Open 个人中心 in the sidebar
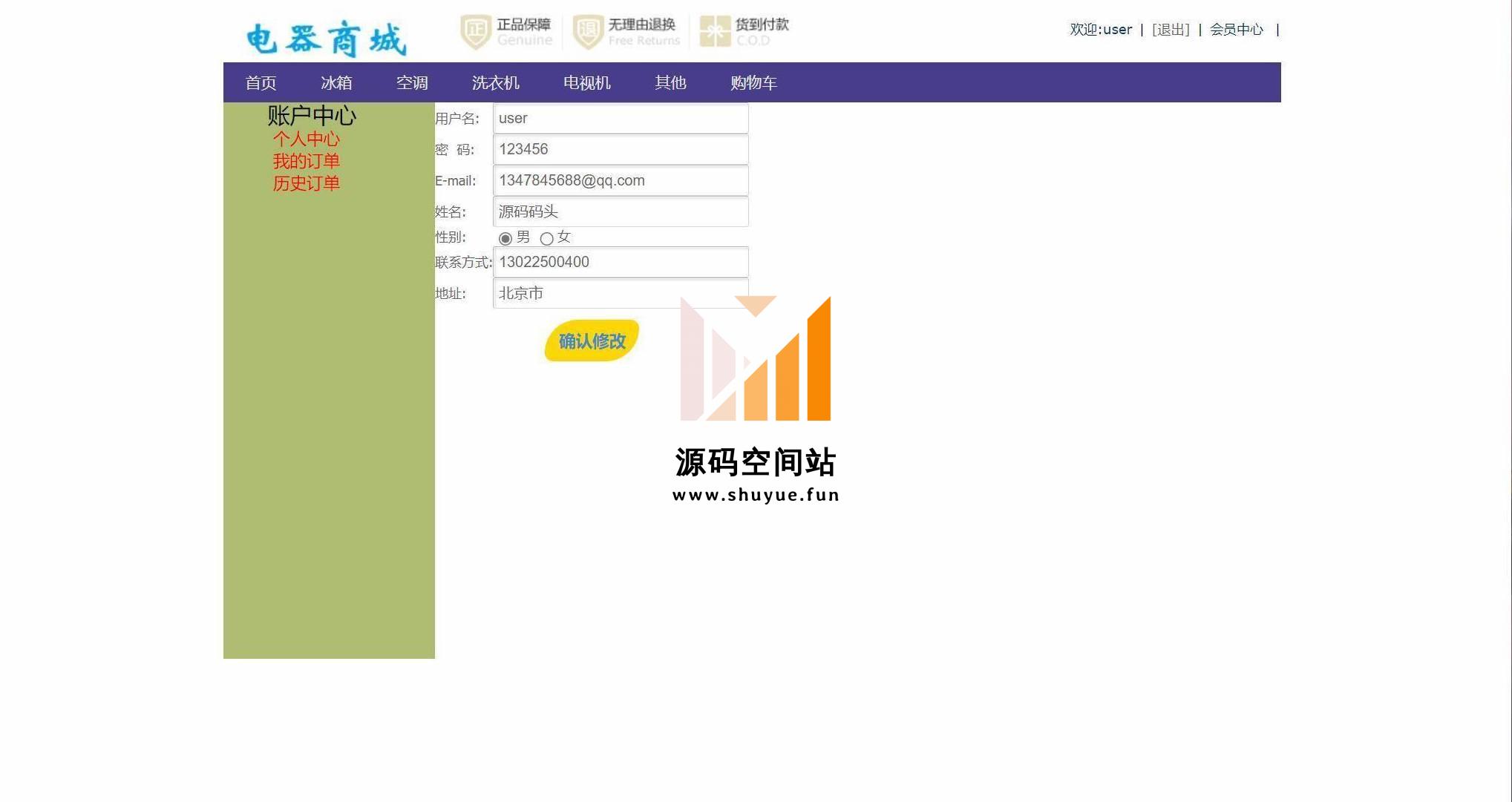Viewport: 1512px width, 802px height. pos(306,139)
